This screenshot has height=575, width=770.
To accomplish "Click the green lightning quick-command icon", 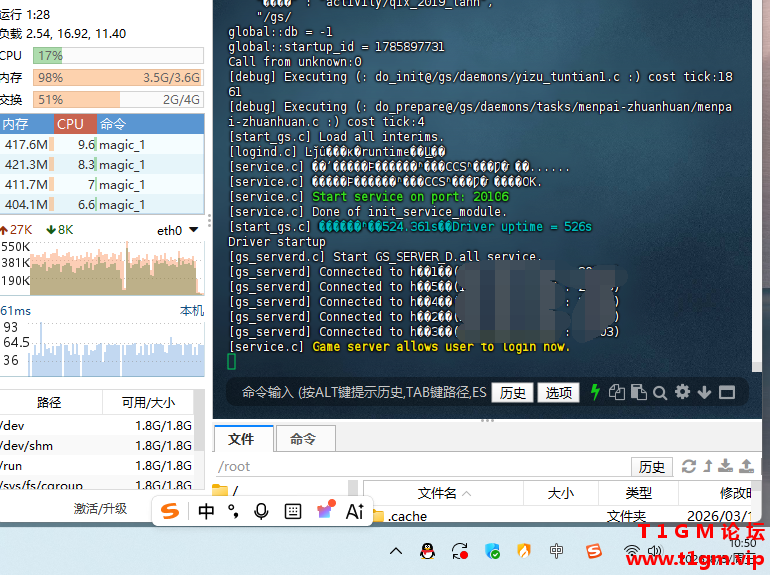I will (595, 392).
